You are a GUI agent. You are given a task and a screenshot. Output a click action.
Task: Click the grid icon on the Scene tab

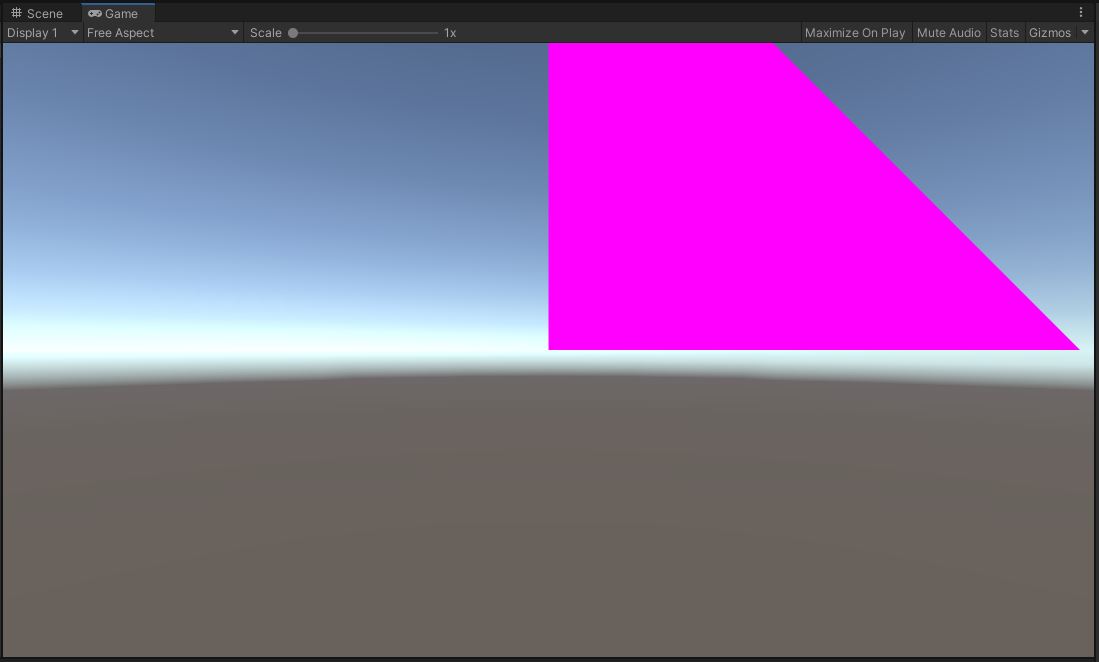click(15, 13)
